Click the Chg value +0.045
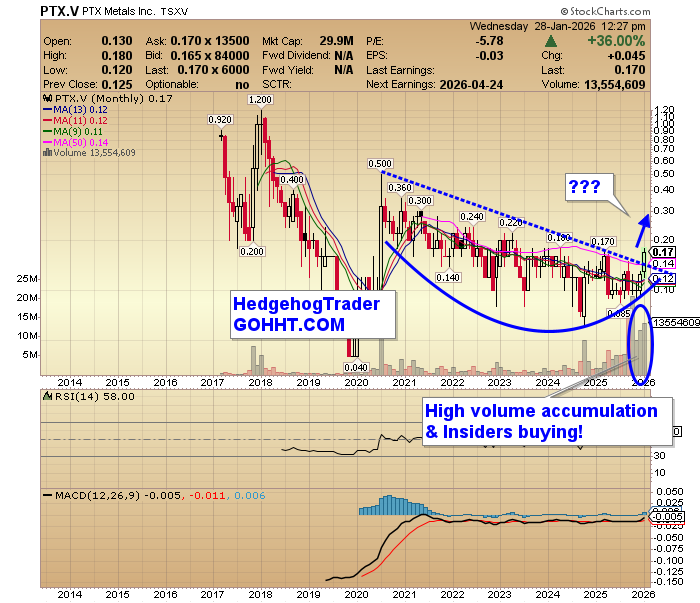 point(626,56)
